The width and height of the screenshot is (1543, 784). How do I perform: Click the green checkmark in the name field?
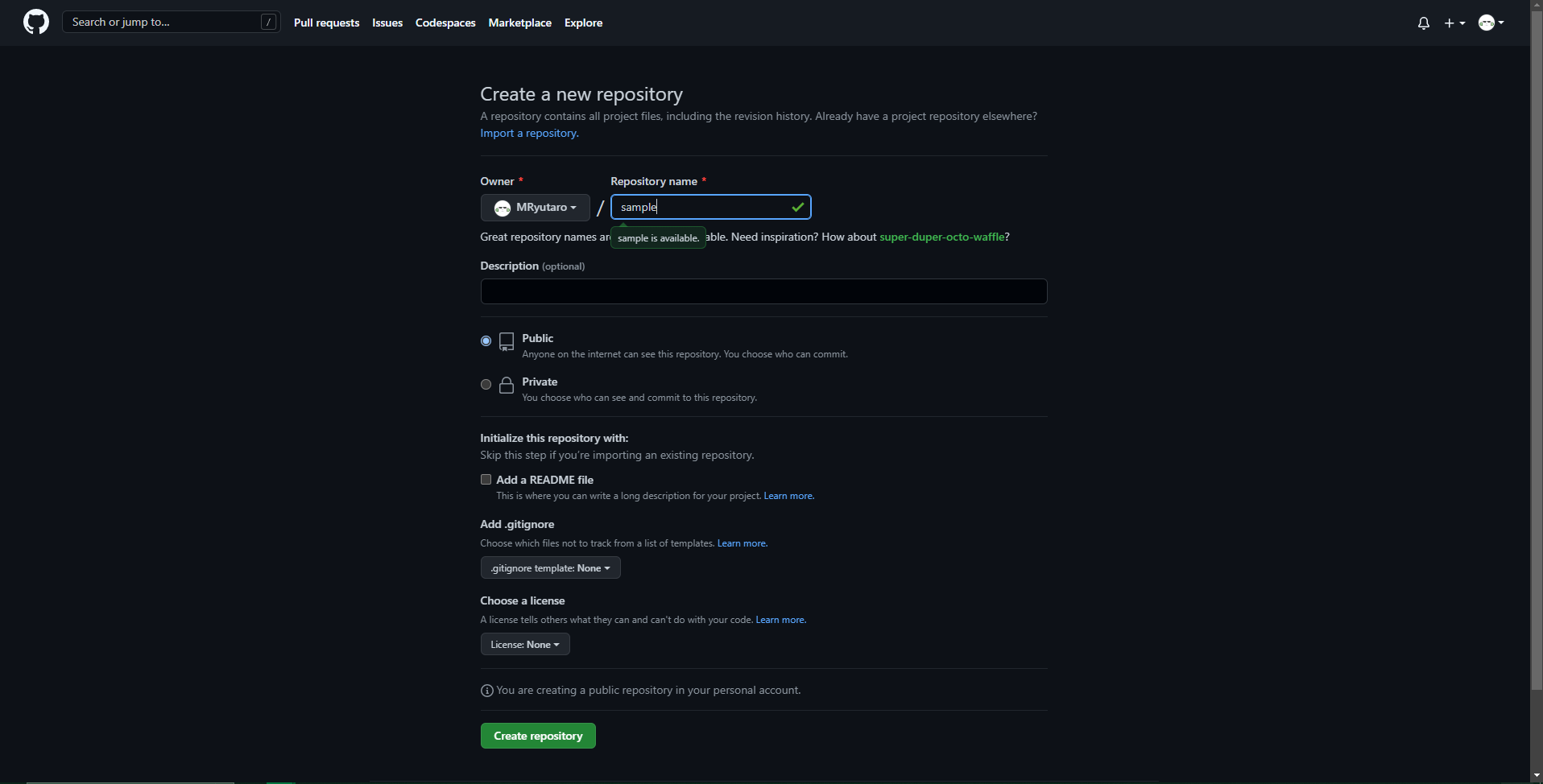point(797,207)
